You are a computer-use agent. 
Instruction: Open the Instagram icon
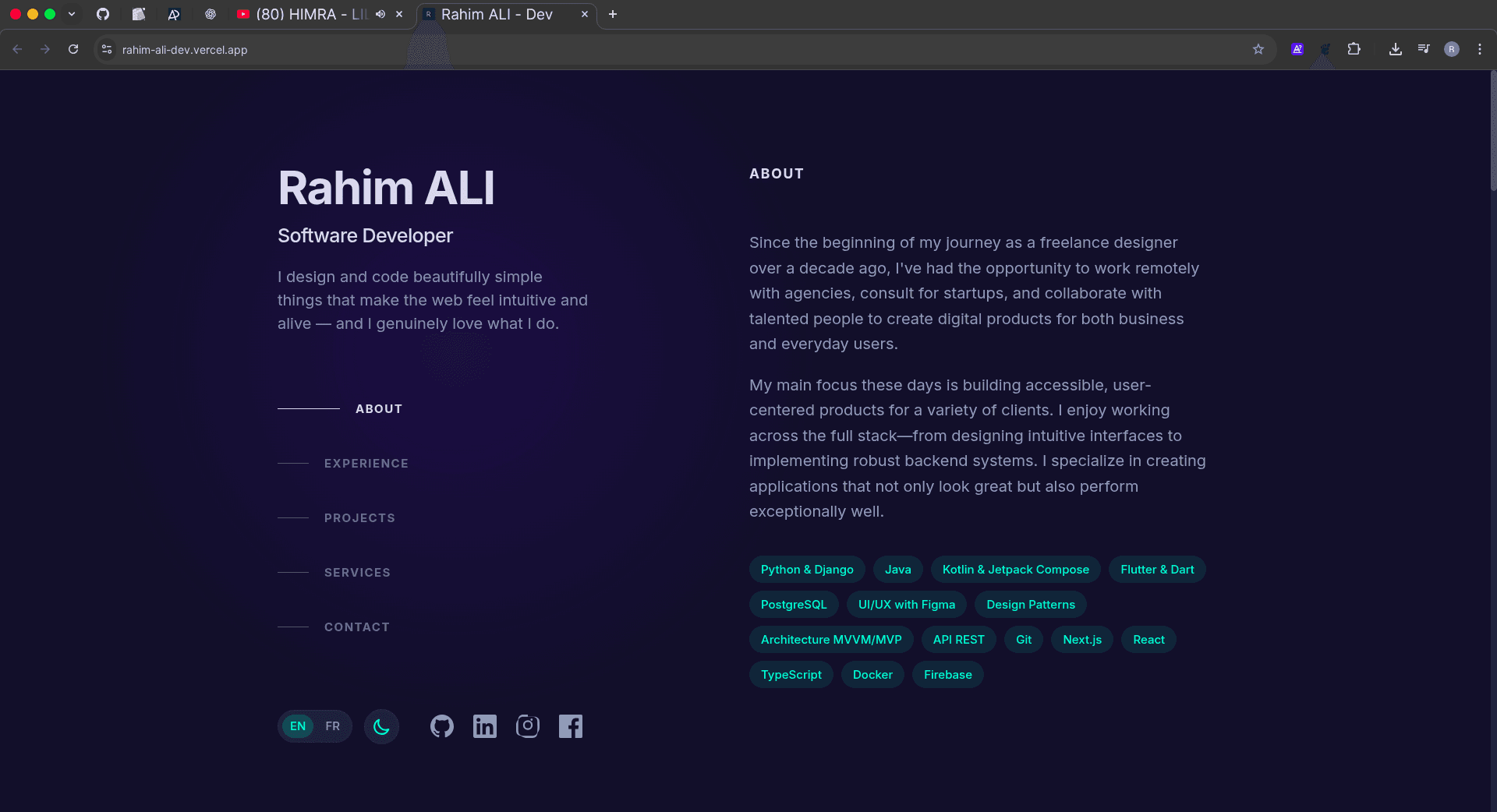click(x=528, y=726)
